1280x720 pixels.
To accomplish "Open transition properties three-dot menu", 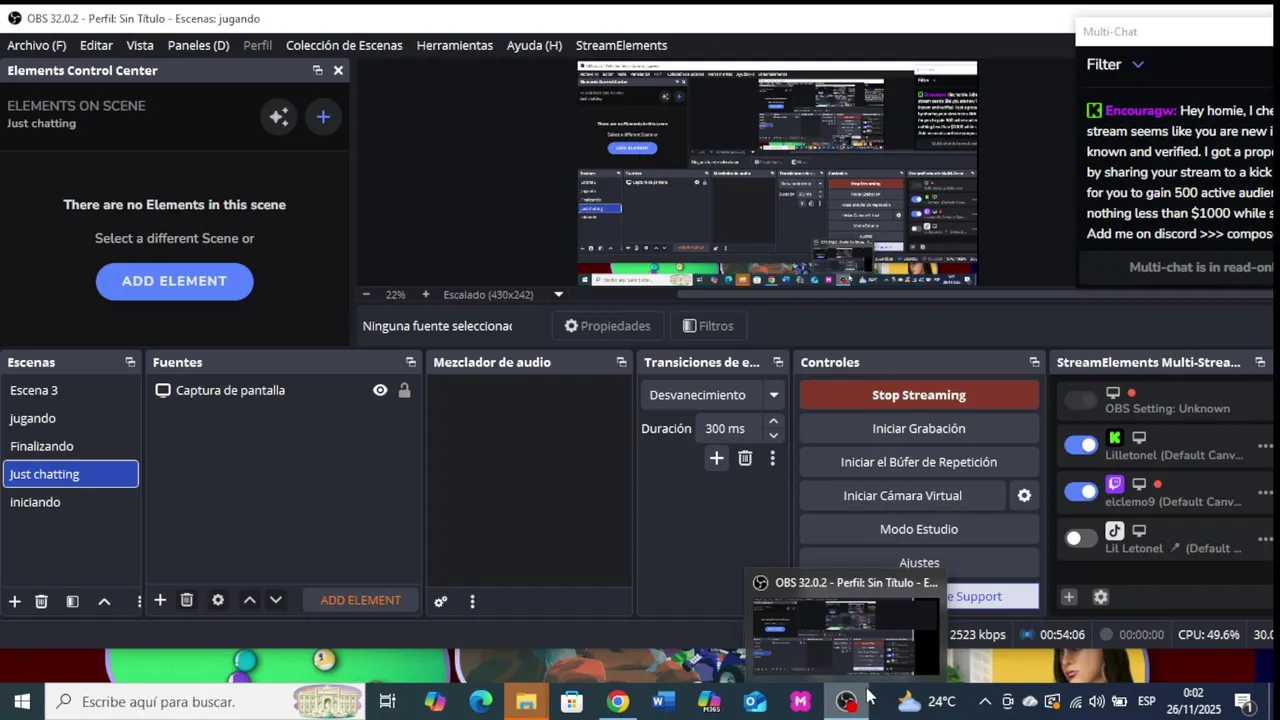I will (772, 458).
